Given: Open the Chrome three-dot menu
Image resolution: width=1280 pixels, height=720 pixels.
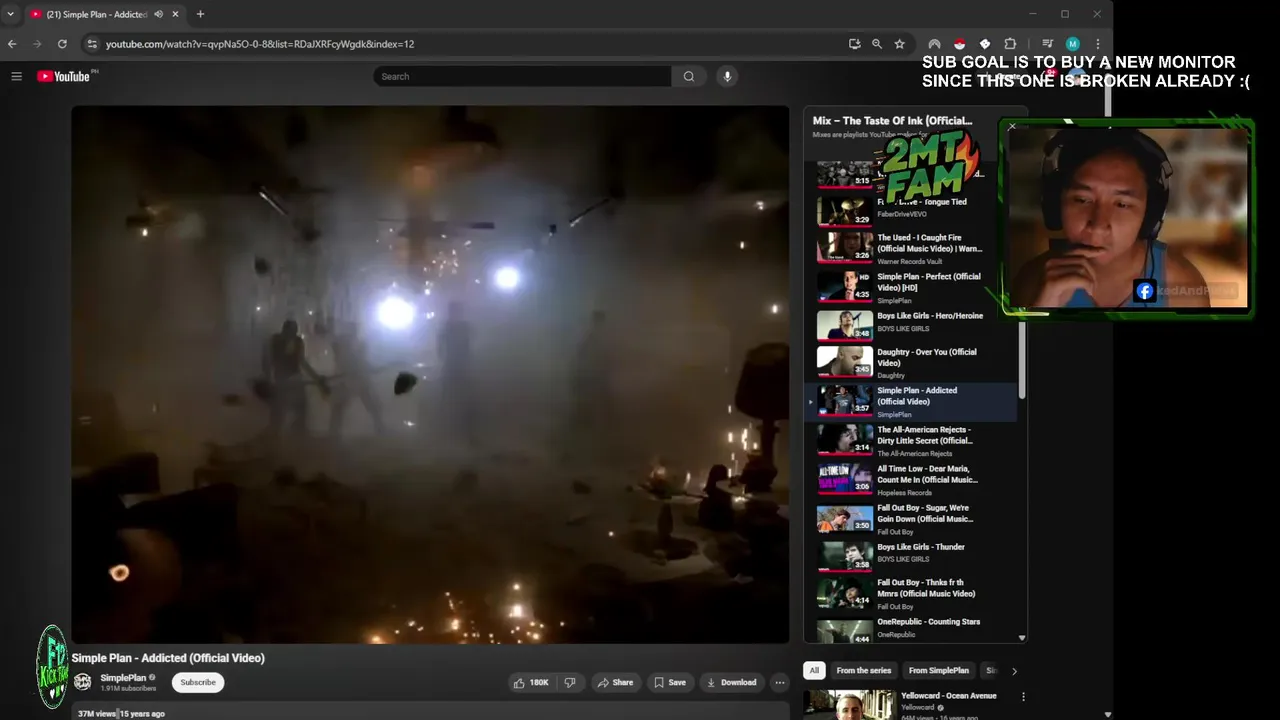Looking at the screenshot, I should pyautogui.click(x=1097, y=44).
